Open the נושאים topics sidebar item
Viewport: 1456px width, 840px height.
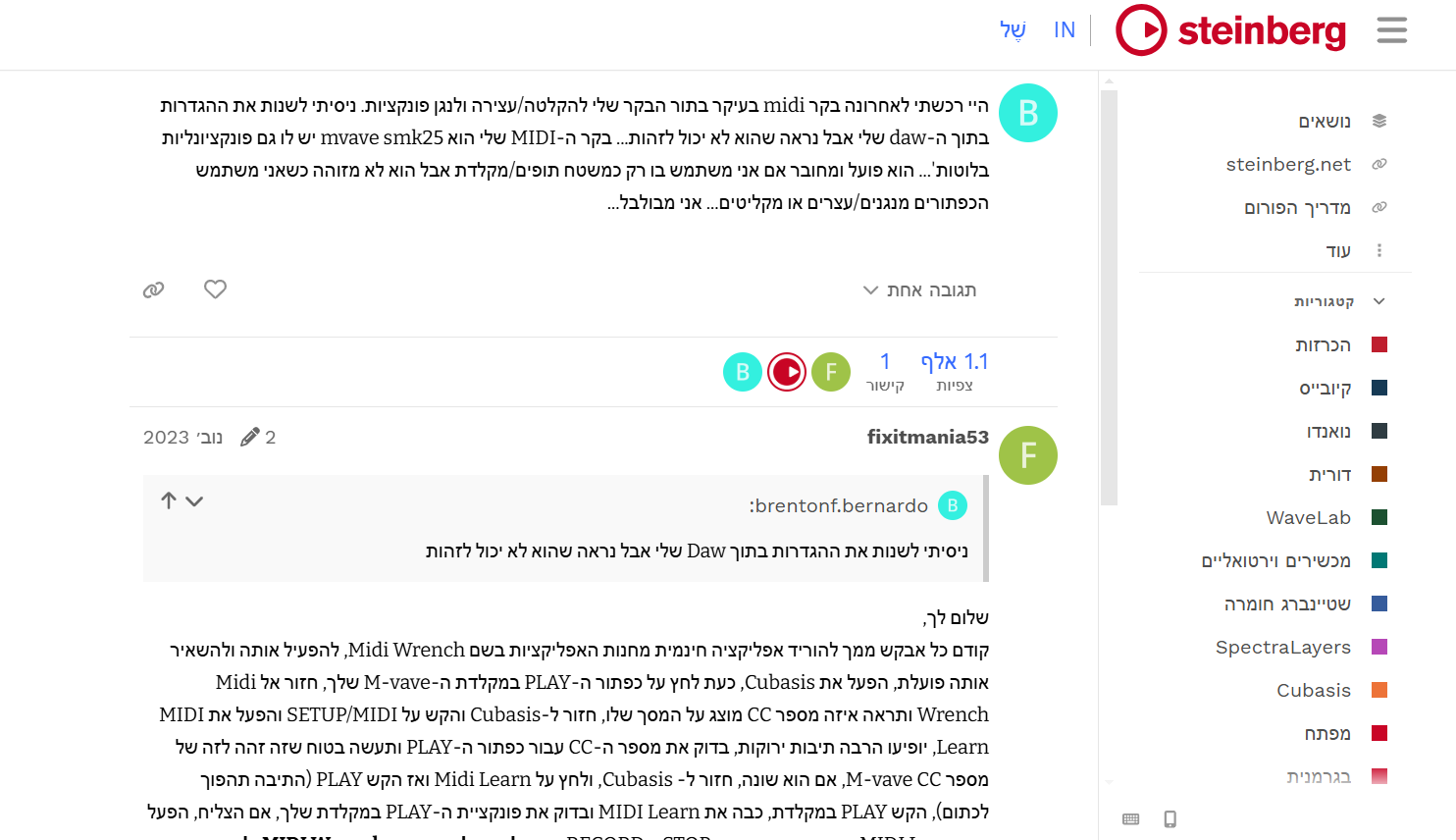(1325, 122)
